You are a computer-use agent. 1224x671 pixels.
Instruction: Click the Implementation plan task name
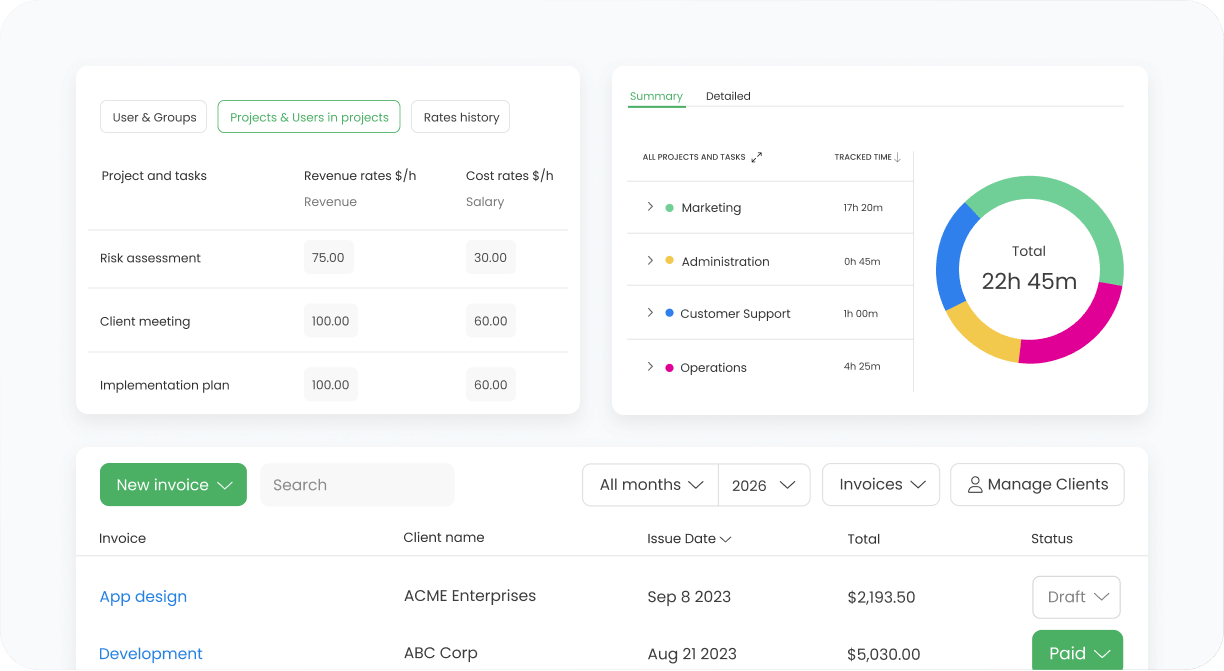165,385
